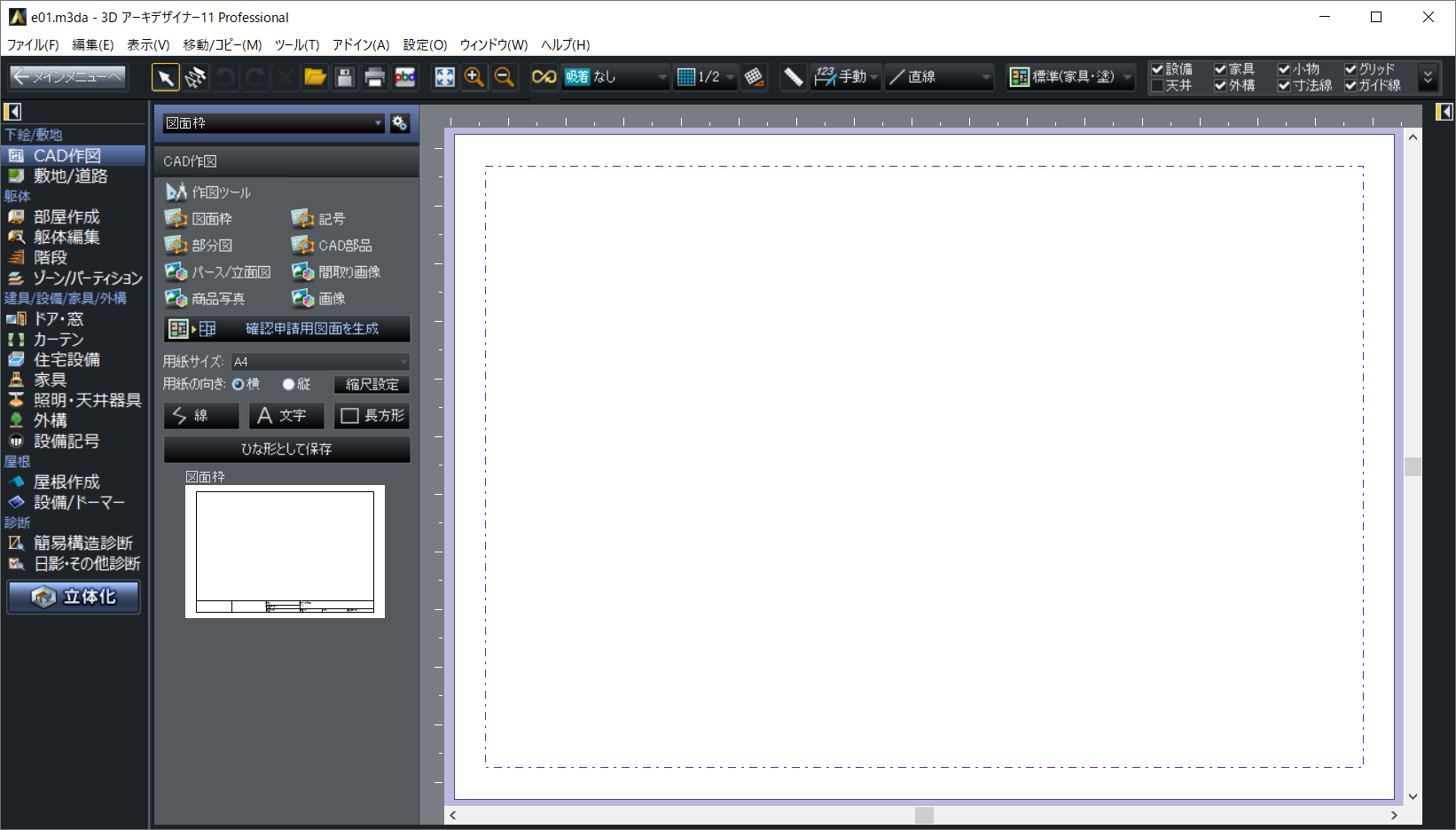1456x830 pixels.
Task: Open the 用紙サイズ A4 dropdown
Action: (x=319, y=362)
